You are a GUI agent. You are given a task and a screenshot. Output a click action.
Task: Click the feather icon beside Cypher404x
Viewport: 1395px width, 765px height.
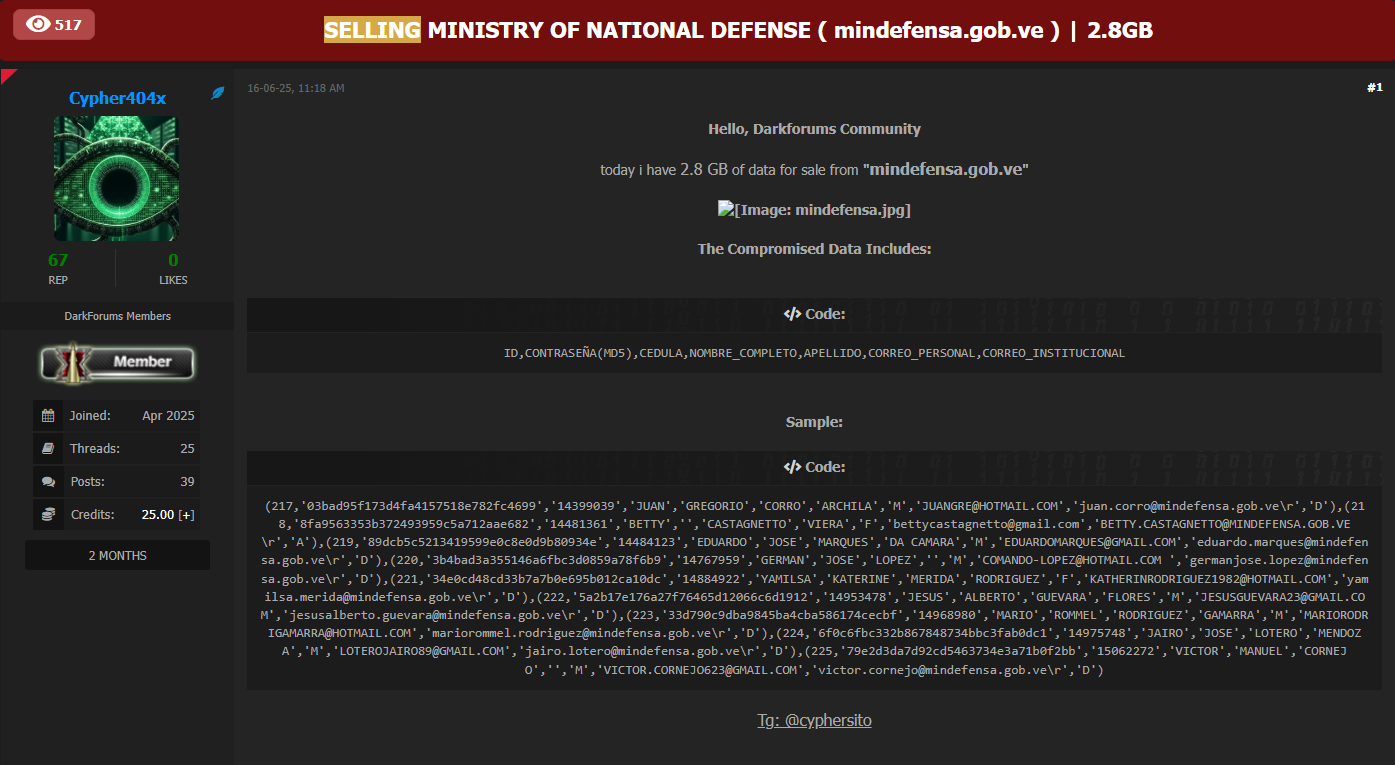click(218, 93)
